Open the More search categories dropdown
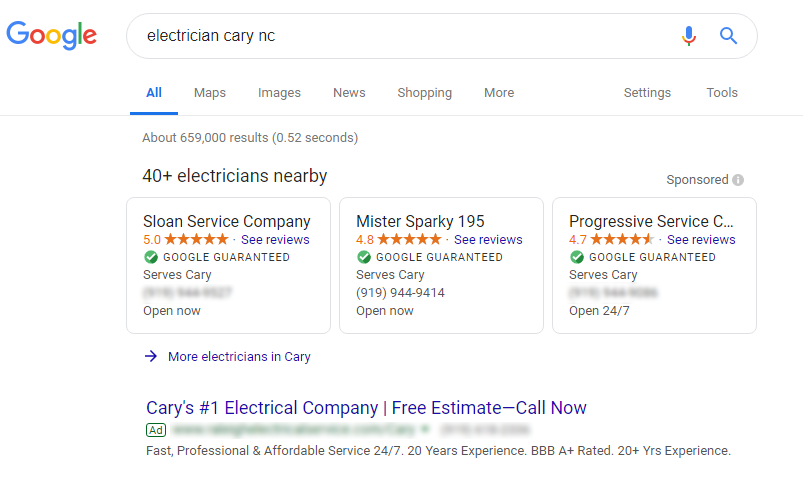 coord(499,93)
